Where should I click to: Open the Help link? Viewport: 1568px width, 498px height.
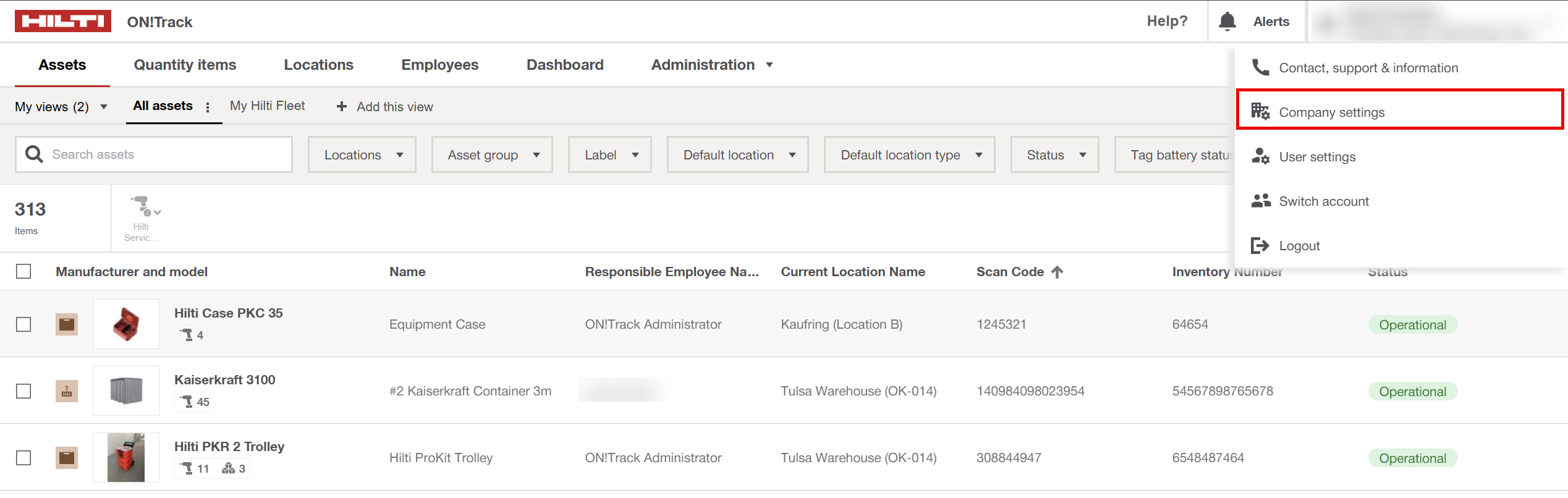coord(1166,22)
